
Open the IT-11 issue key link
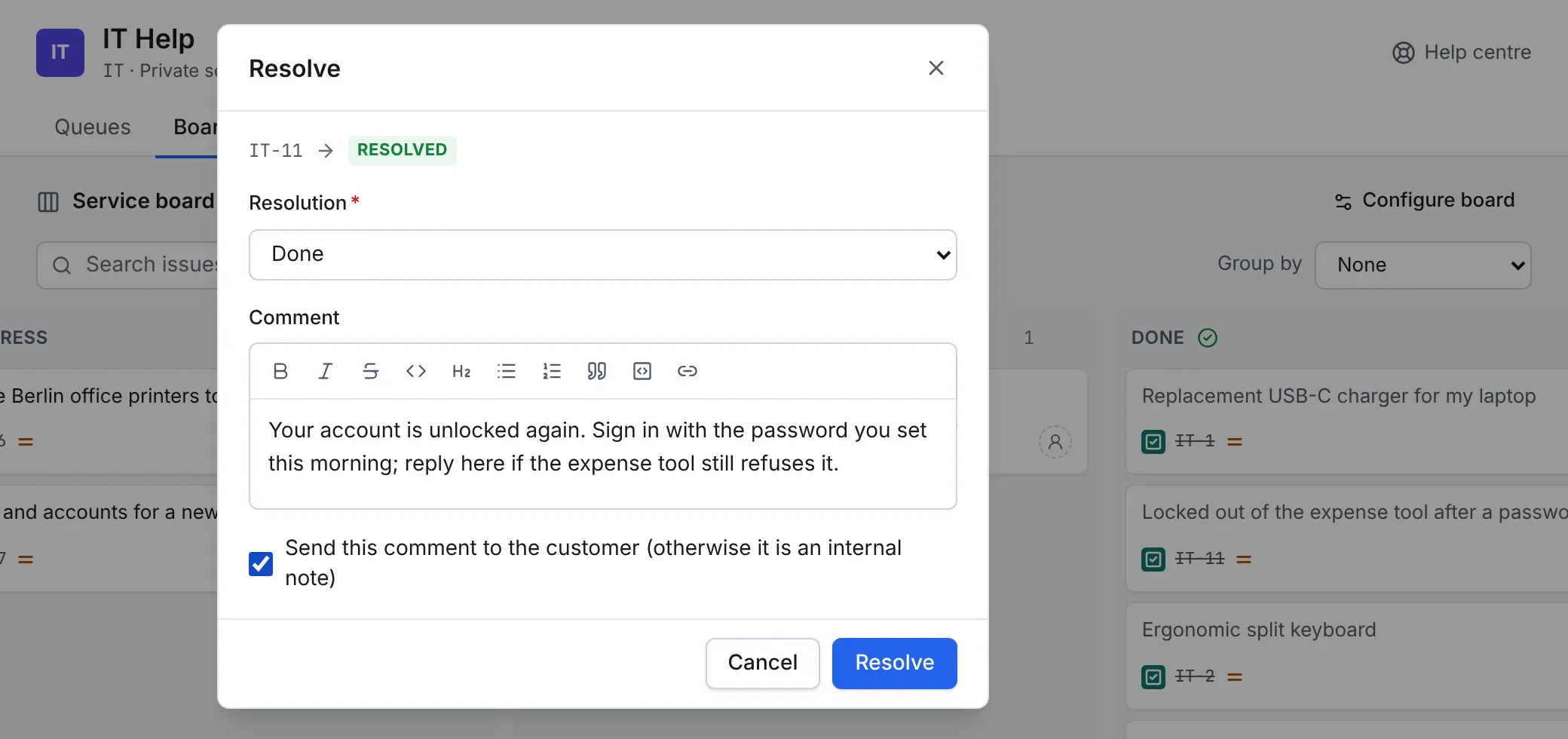tap(1200, 559)
